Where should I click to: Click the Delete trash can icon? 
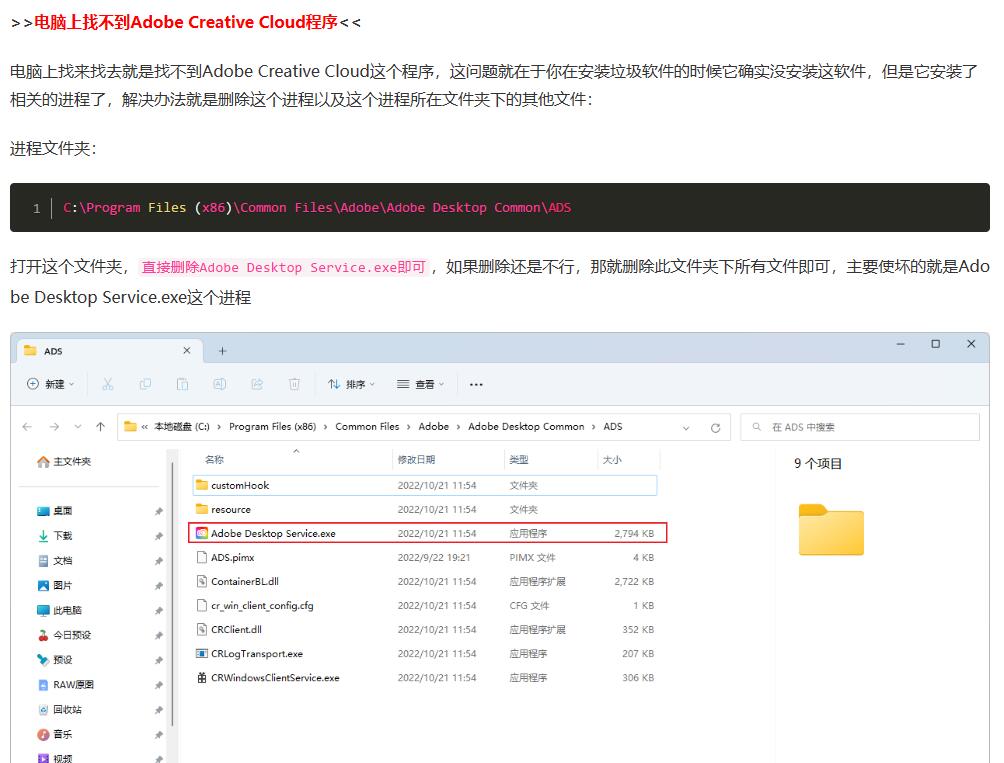click(294, 384)
